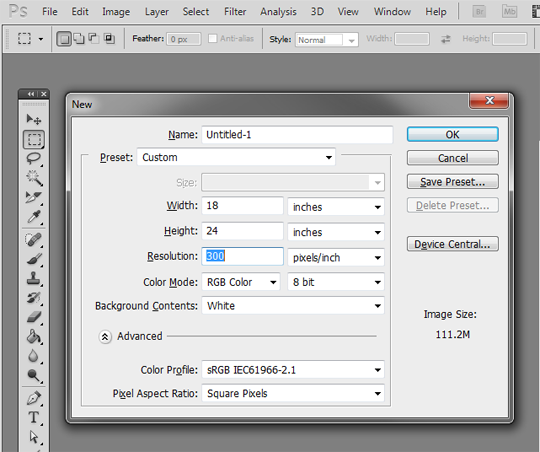Open the Preset dropdown showing Custom

coord(236,157)
